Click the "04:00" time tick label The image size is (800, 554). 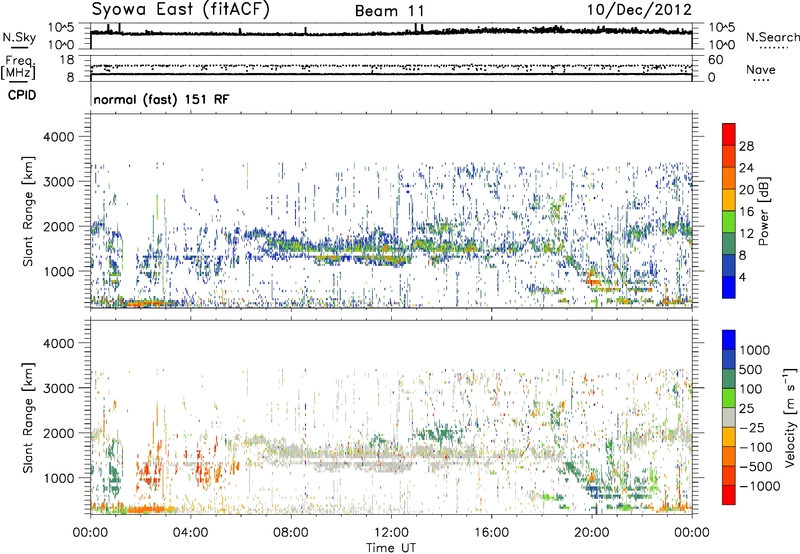click(x=190, y=533)
